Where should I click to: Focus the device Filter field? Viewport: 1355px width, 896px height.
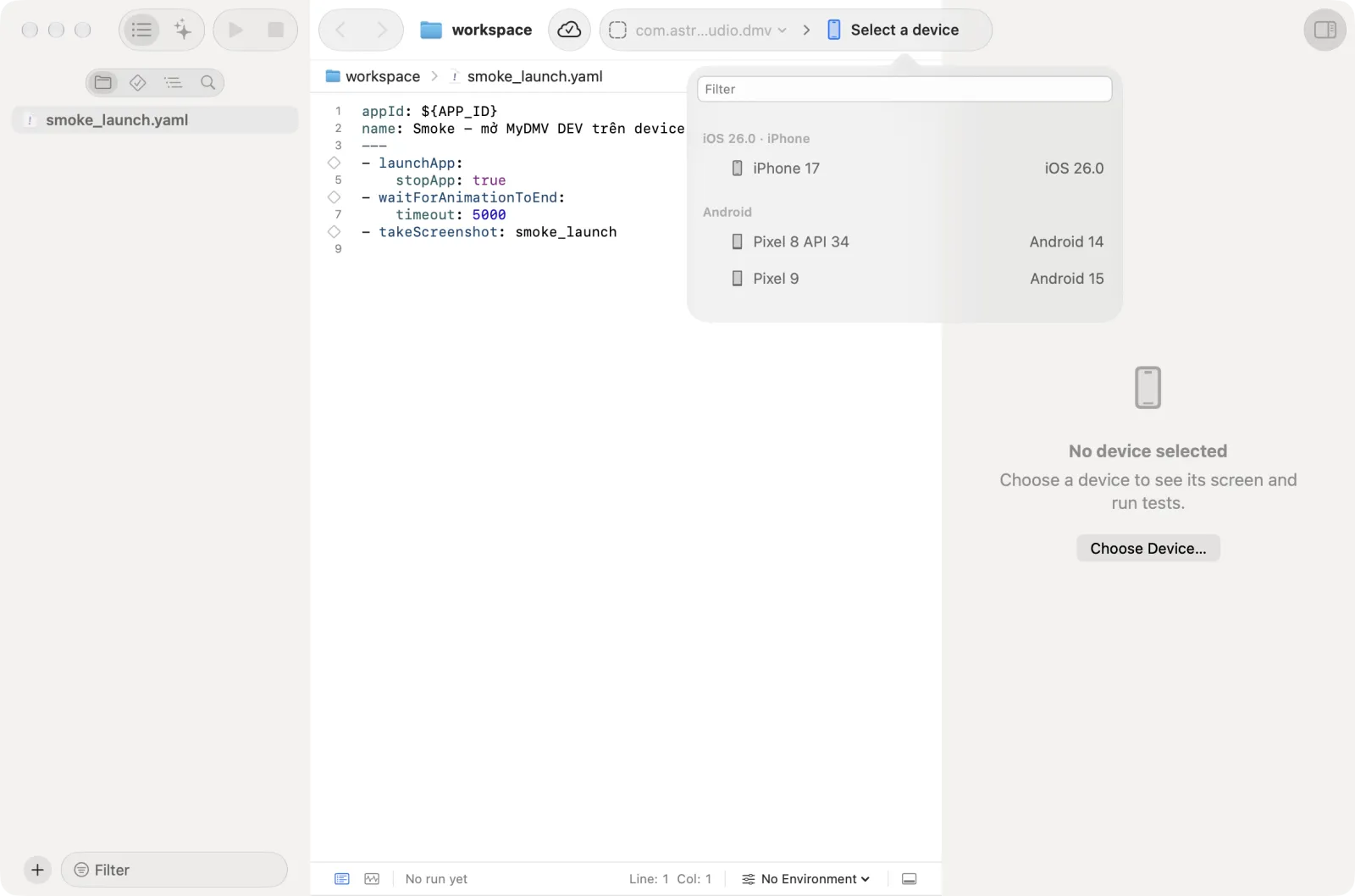coord(904,89)
